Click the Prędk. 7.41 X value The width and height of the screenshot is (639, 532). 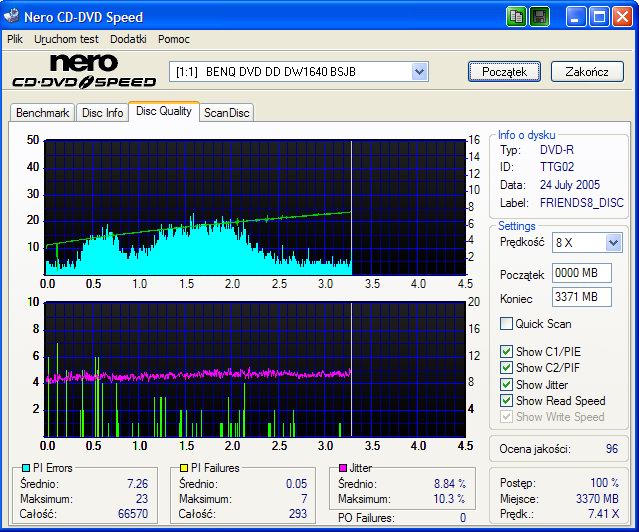[x=604, y=514]
